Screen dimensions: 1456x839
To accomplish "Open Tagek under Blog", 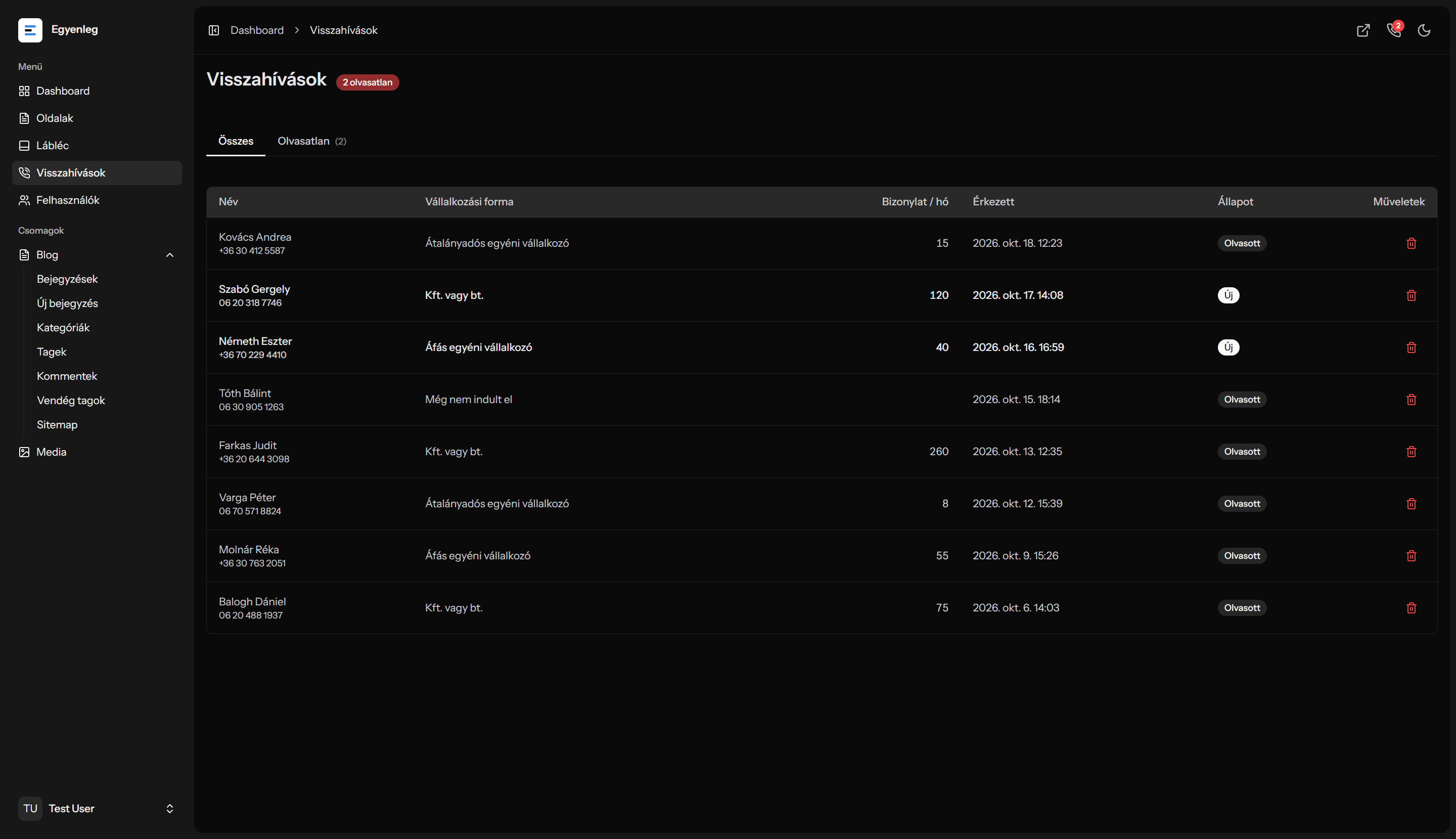I will tap(52, 351).
